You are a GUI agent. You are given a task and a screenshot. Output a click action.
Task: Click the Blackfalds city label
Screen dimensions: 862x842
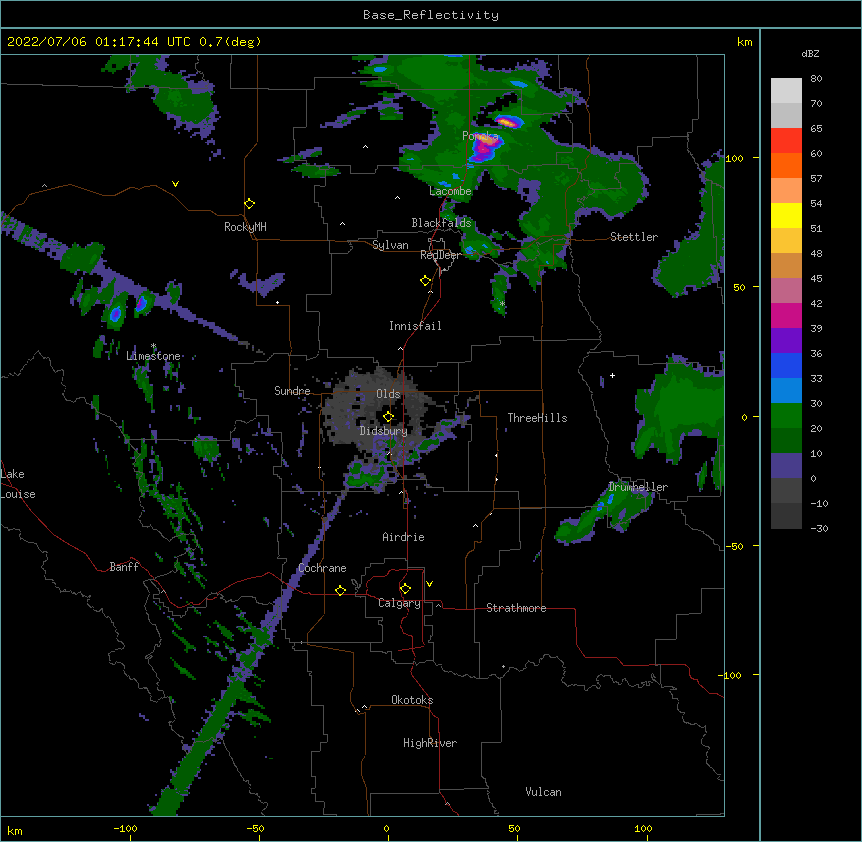(x=441, y=223)
